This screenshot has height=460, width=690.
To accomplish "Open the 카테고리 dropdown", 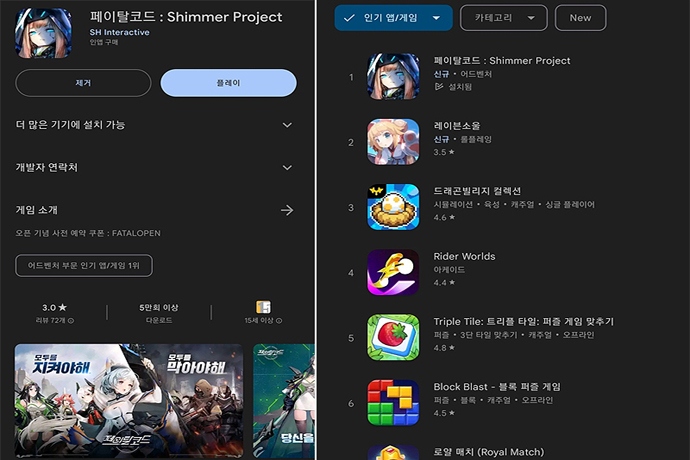I will [503, 18].
